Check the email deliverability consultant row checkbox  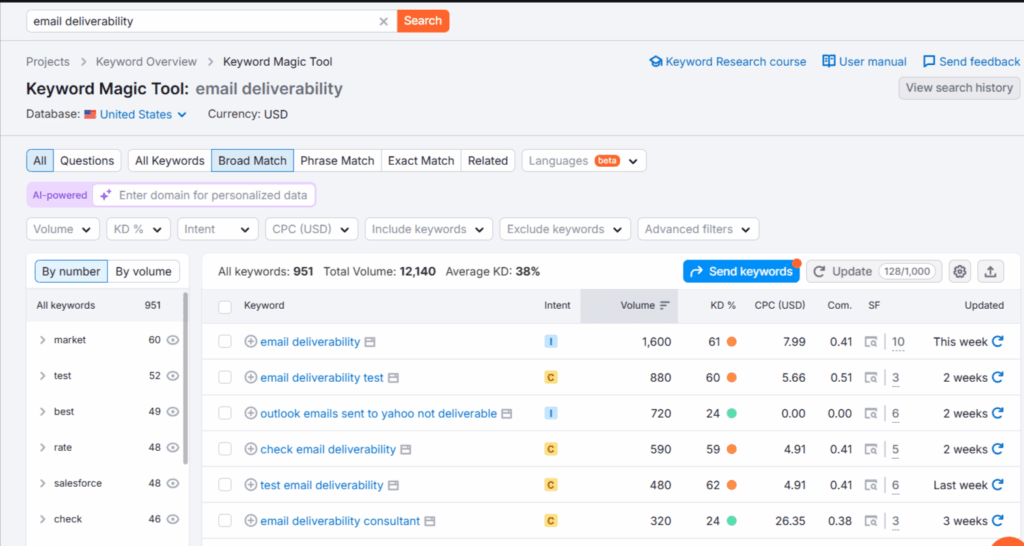tap(225, 521)
